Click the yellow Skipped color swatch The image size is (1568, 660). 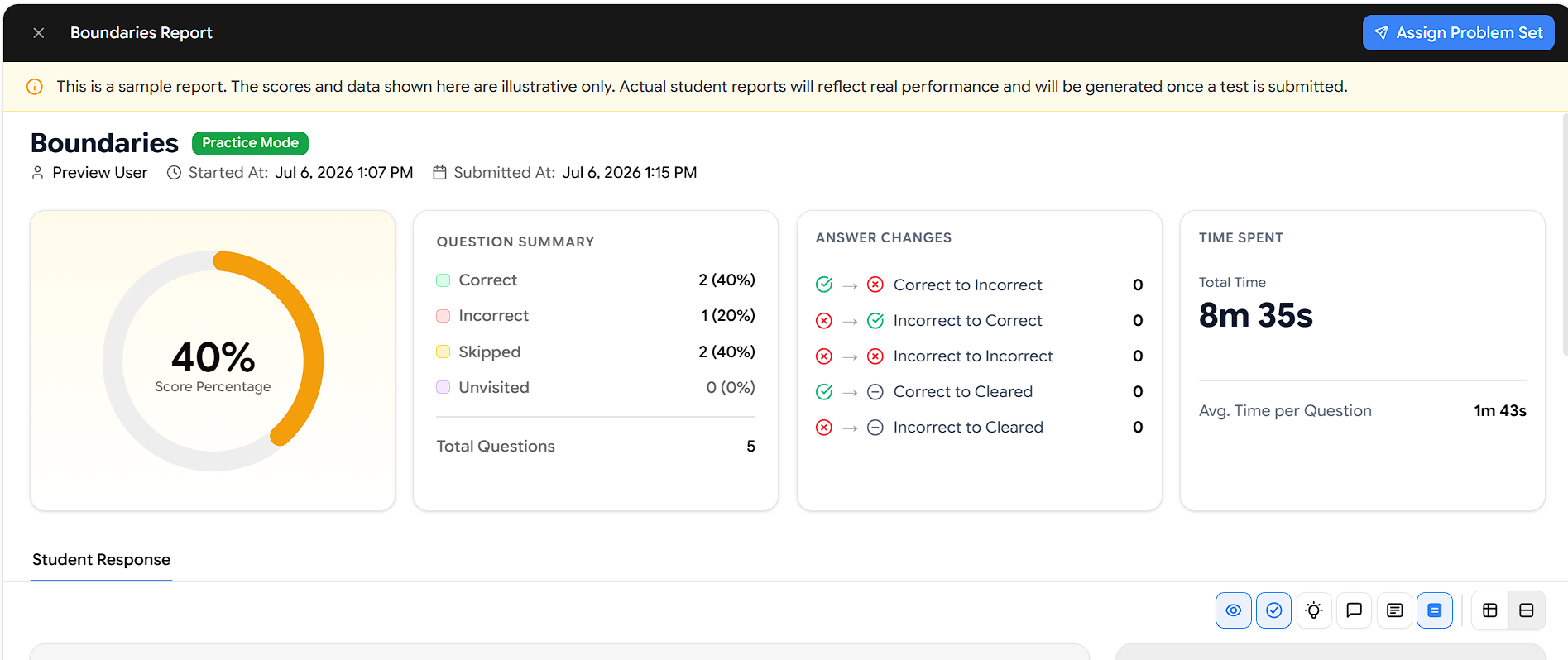point(443,352)
